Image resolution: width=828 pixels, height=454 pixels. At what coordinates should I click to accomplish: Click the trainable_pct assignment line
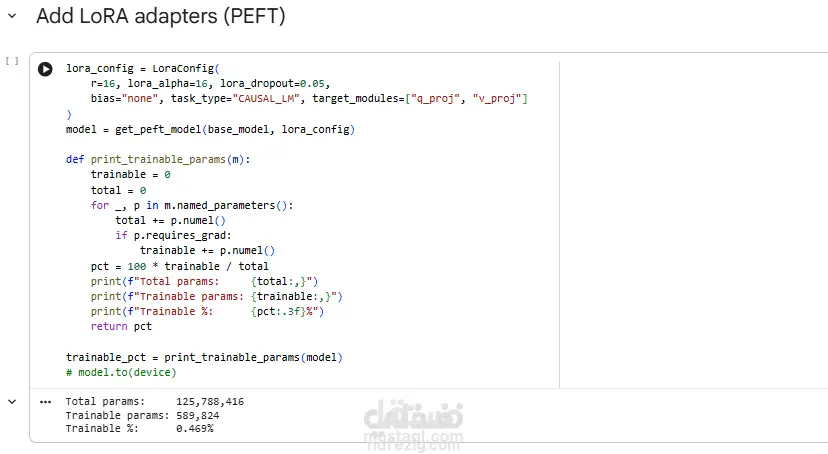coord(204,357)
